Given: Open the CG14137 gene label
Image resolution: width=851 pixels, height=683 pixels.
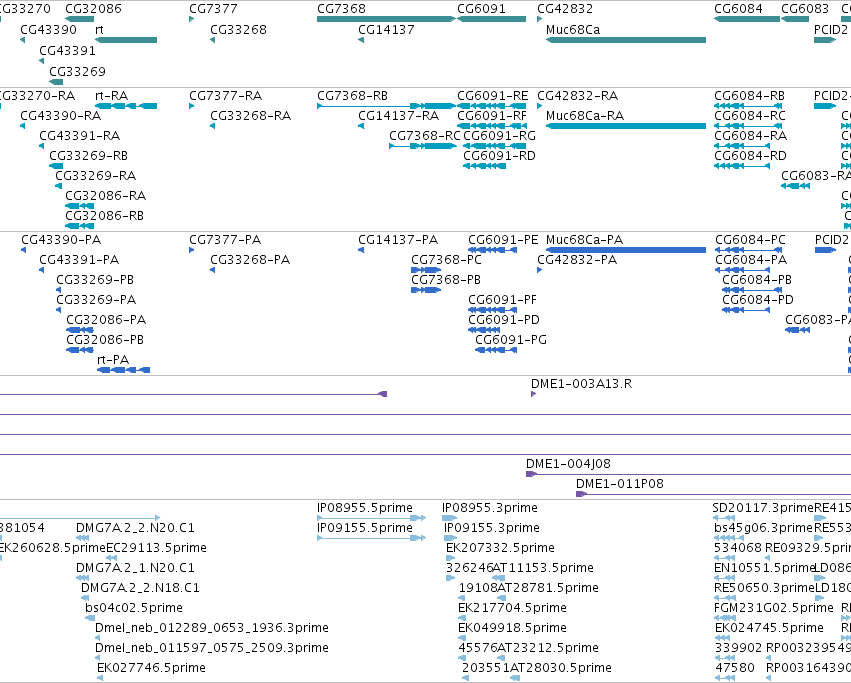Looking at the screenshot, I should [386, 29].
